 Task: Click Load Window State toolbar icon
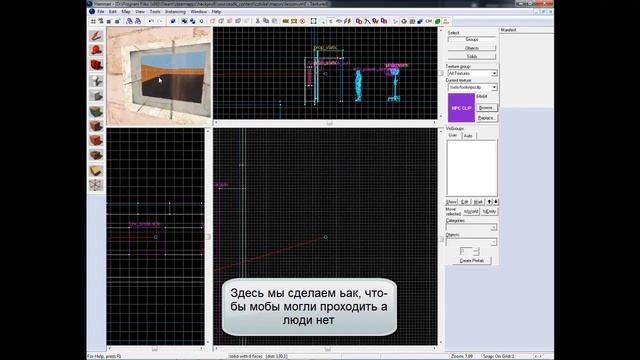[x=129, y=21]
